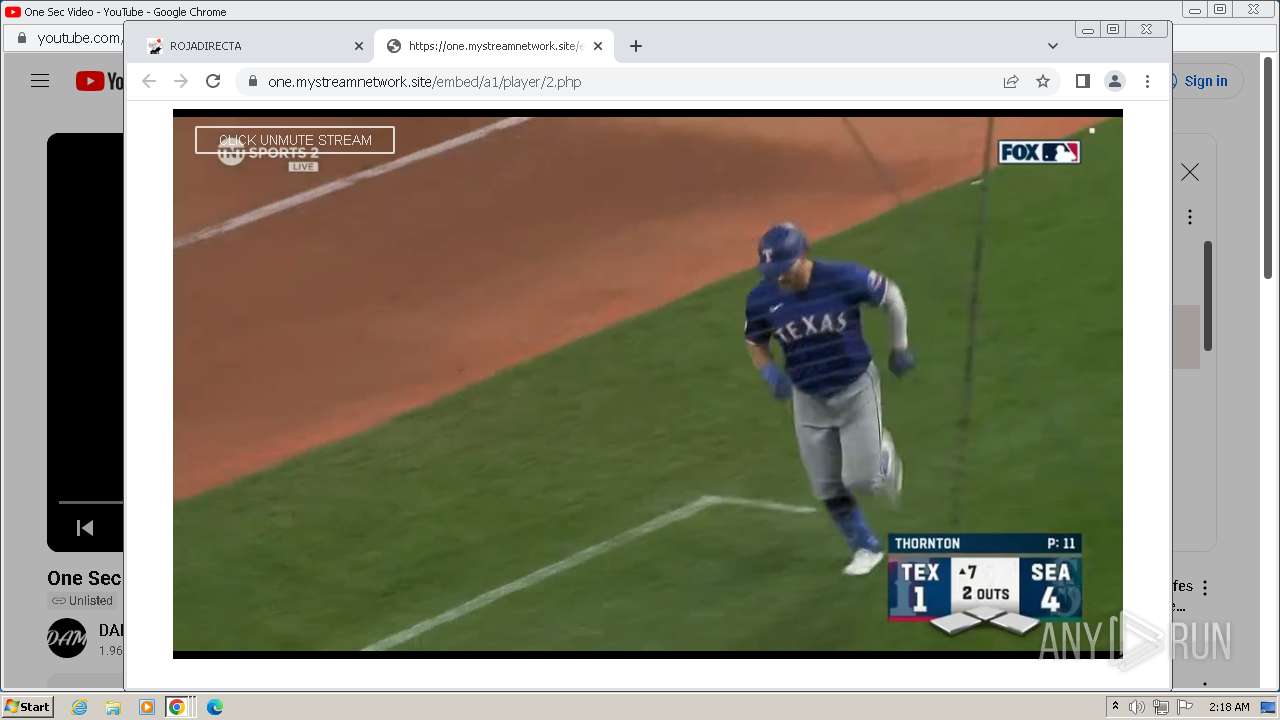This screenshot has width=1280, height=720.
Task: Close the YouTube side panel with X
Action: pos(1190,173)
